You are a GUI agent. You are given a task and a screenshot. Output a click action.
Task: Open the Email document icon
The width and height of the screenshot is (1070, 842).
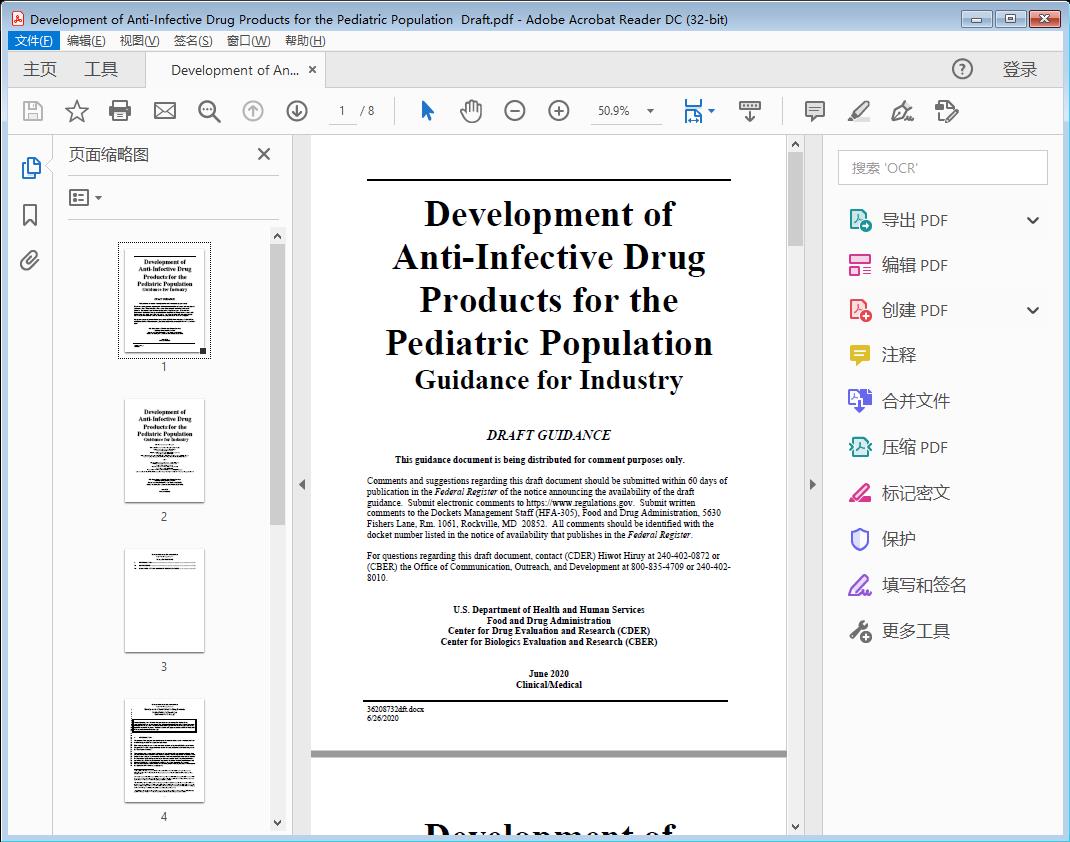(x=164, y=110)
